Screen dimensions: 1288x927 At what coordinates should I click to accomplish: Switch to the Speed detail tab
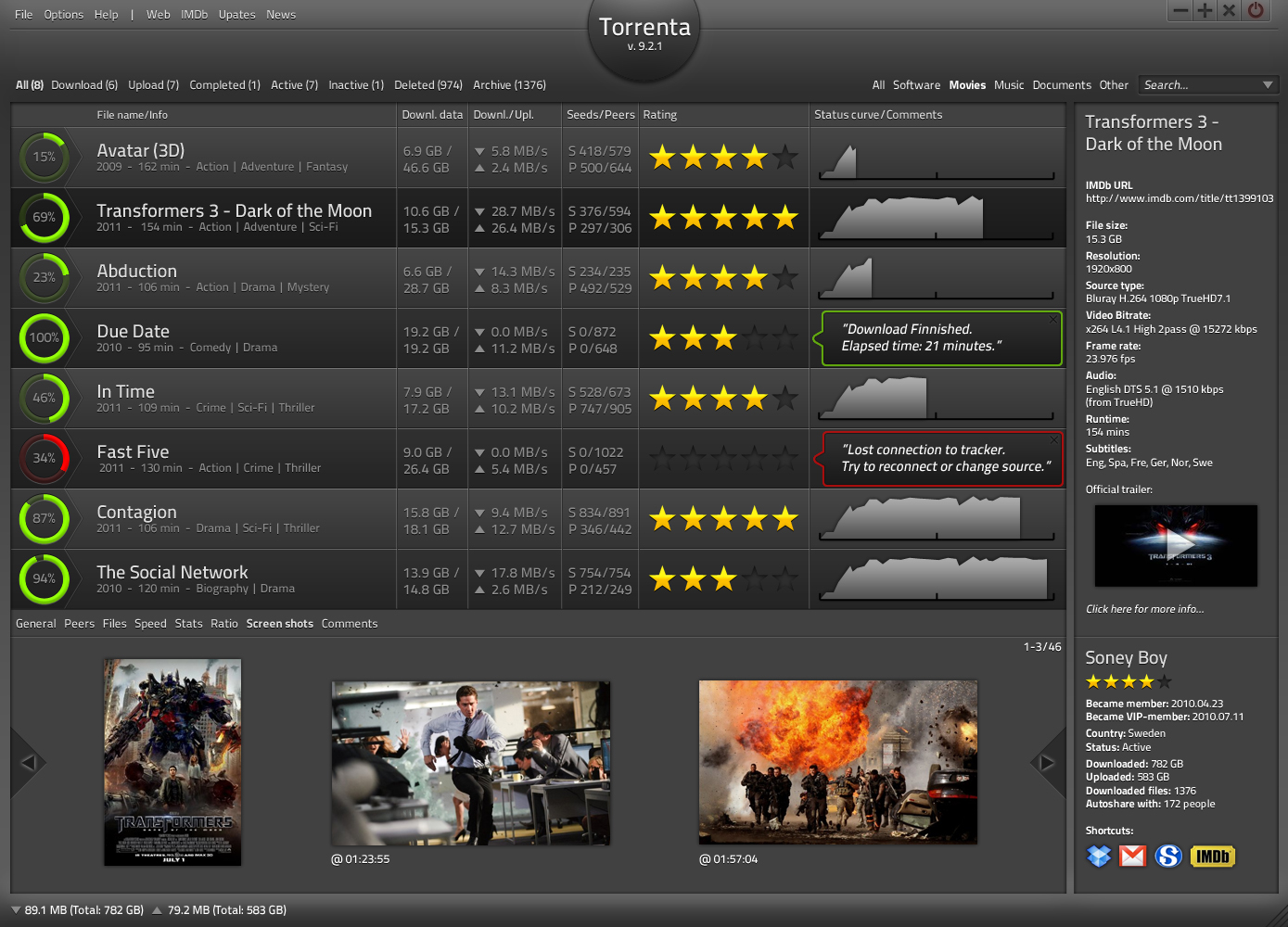pos(151,624)
